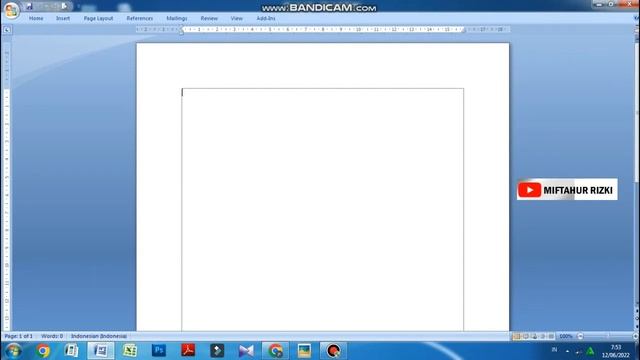The width and height of the screenshot is (640, 360).
Task: Click the green triangle tray icon
Action: (x=590, y=351)
